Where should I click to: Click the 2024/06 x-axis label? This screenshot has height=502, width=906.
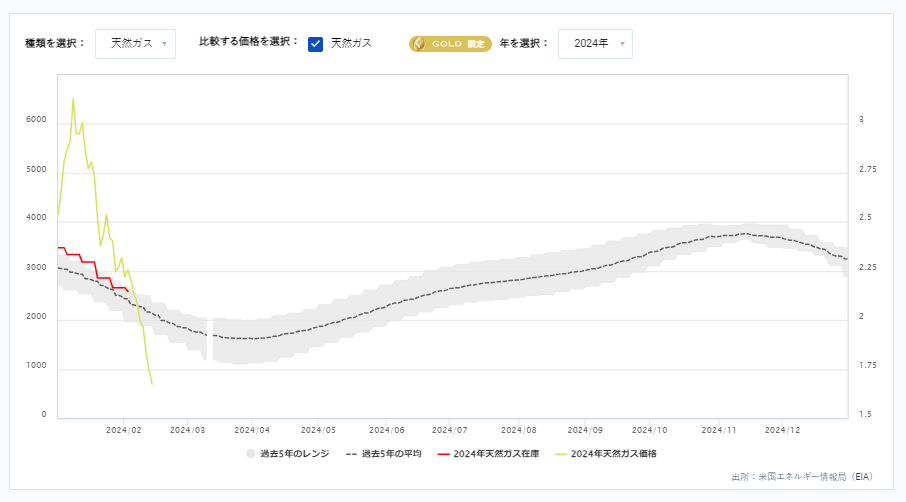[x=387, y=430]
